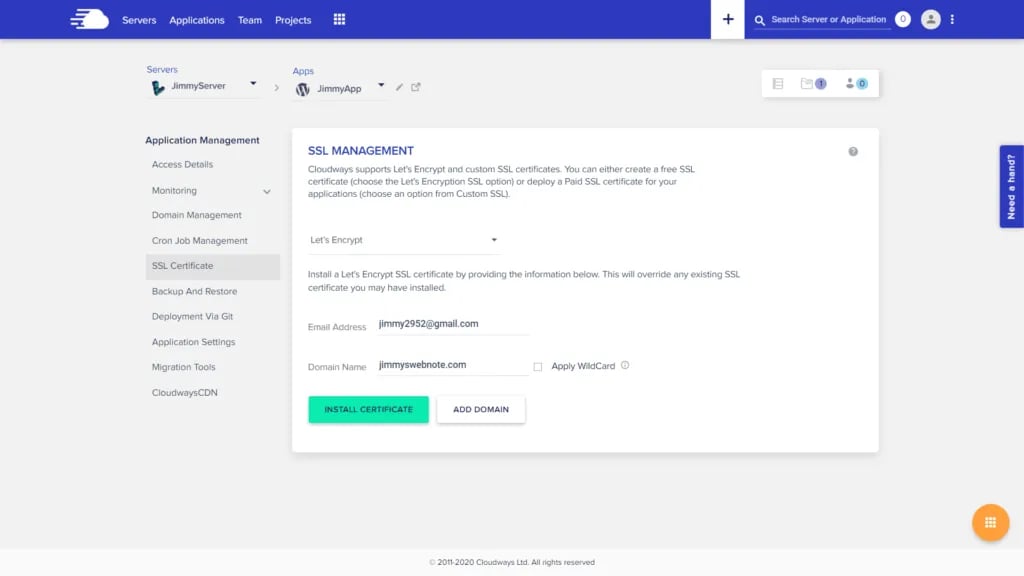Open the projects folder icon with badge 1
This screenshot has height=576, width=1024.
coord(813,84)
